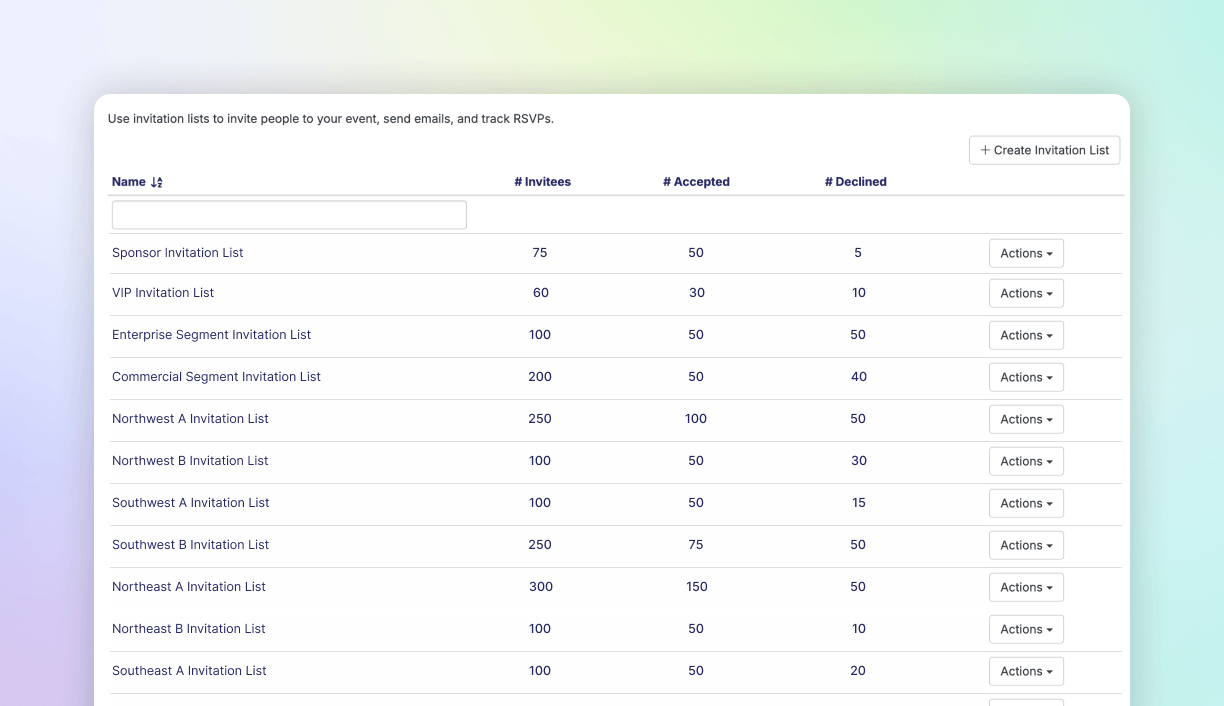Image resolution: width=1224 pixels, height=706 pixels.
Task: Select the # Declined column header
Action: 856,182
